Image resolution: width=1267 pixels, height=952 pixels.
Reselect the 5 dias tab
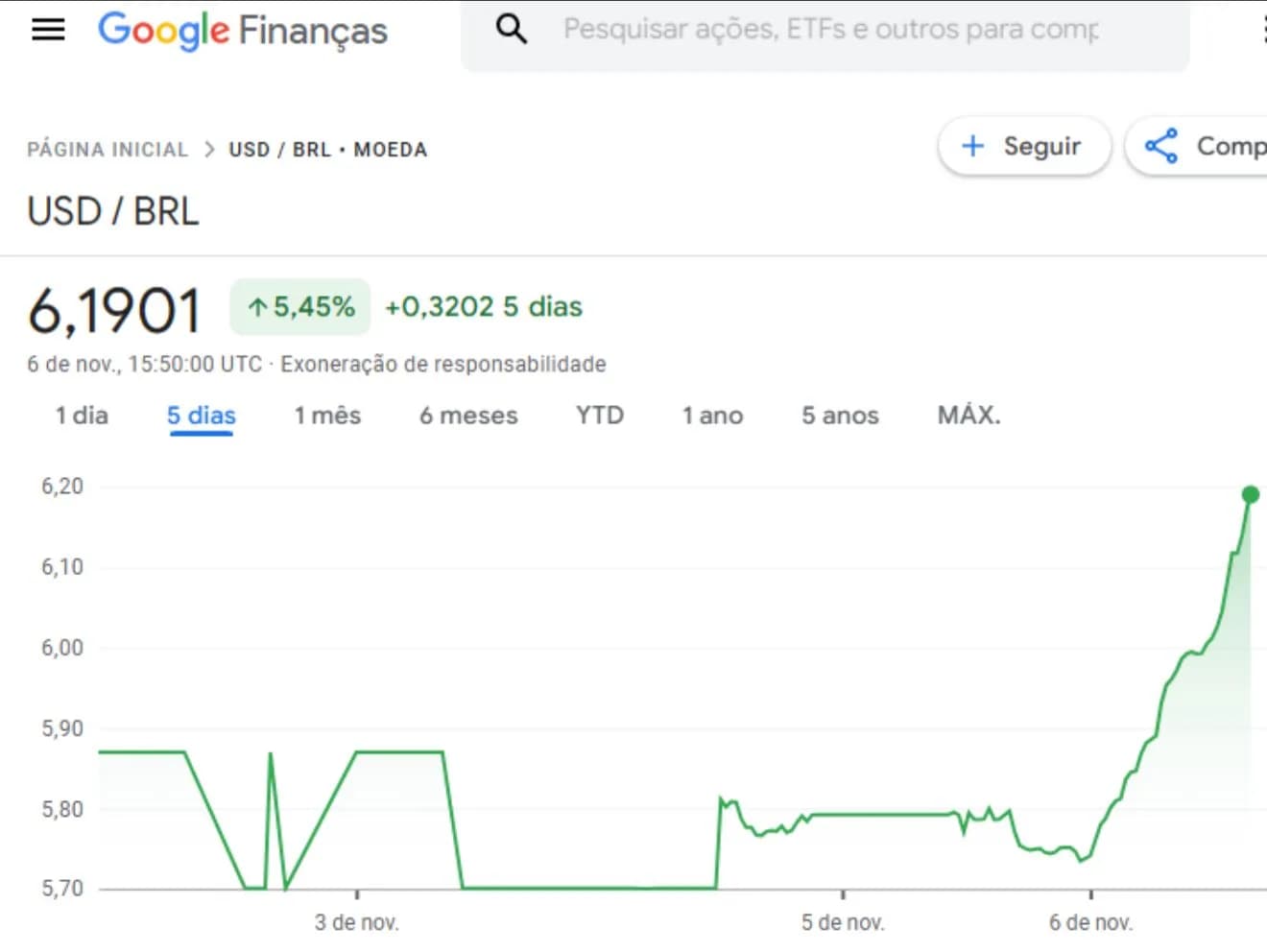[x=201, y=416]
